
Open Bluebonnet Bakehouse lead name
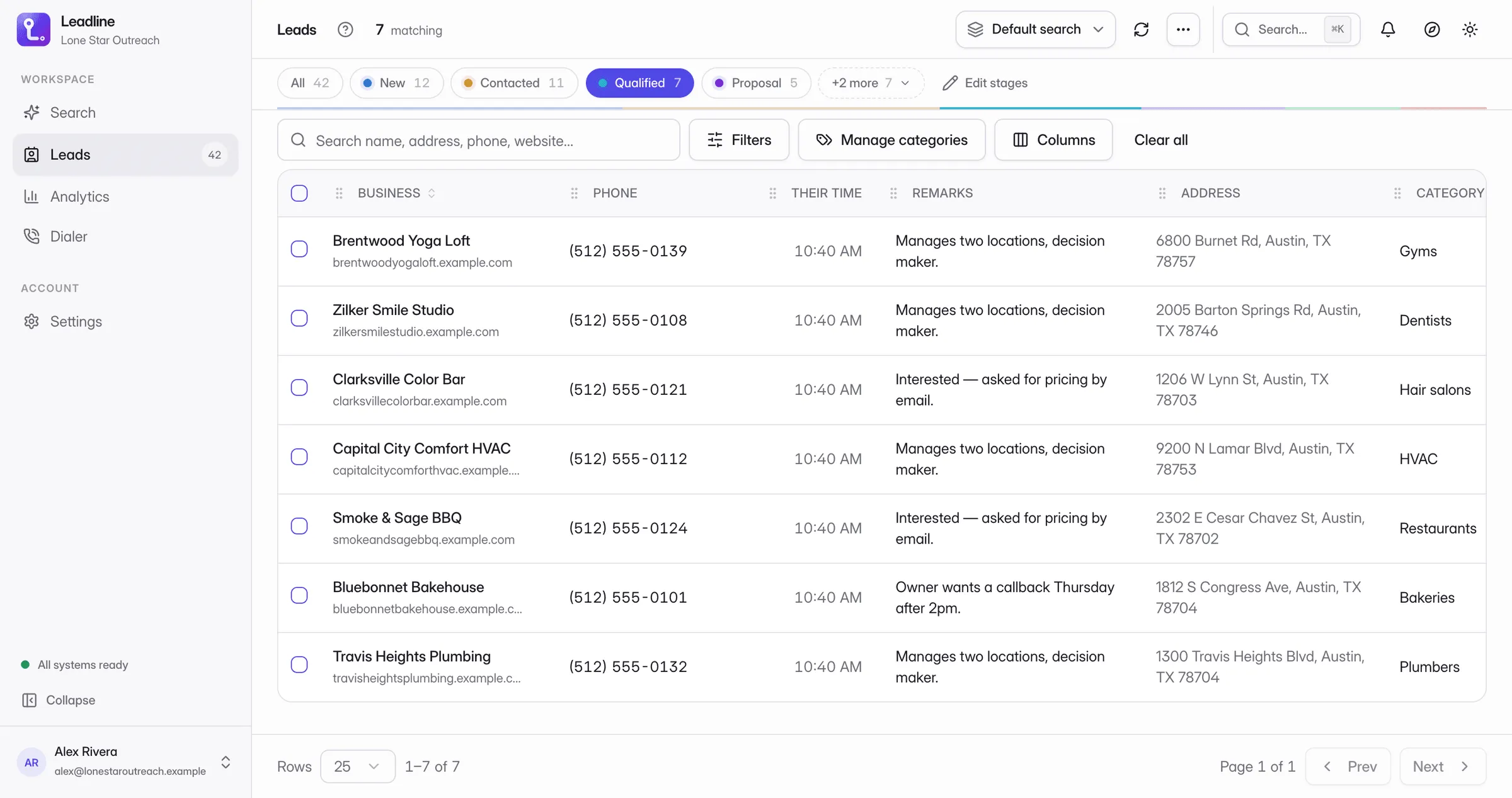[x=408, y=587]
